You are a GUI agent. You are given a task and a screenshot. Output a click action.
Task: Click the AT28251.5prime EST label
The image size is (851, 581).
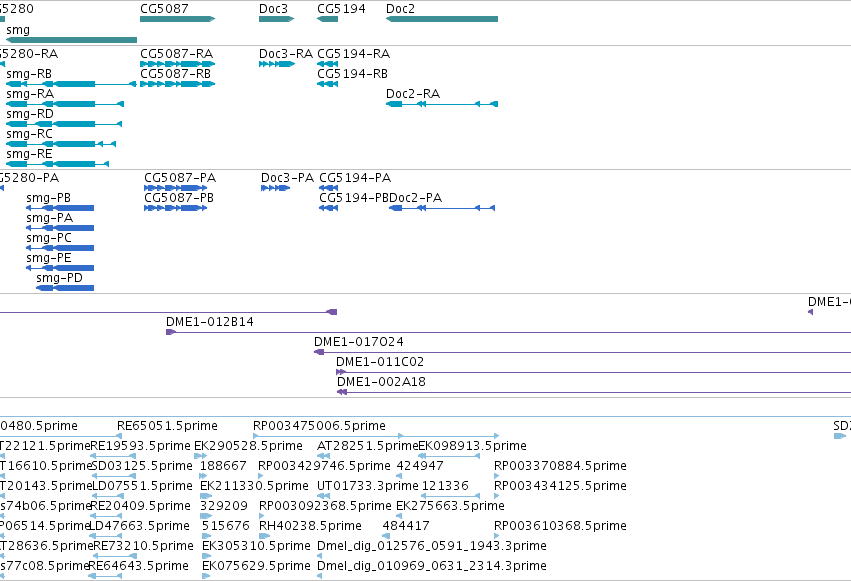367,446
